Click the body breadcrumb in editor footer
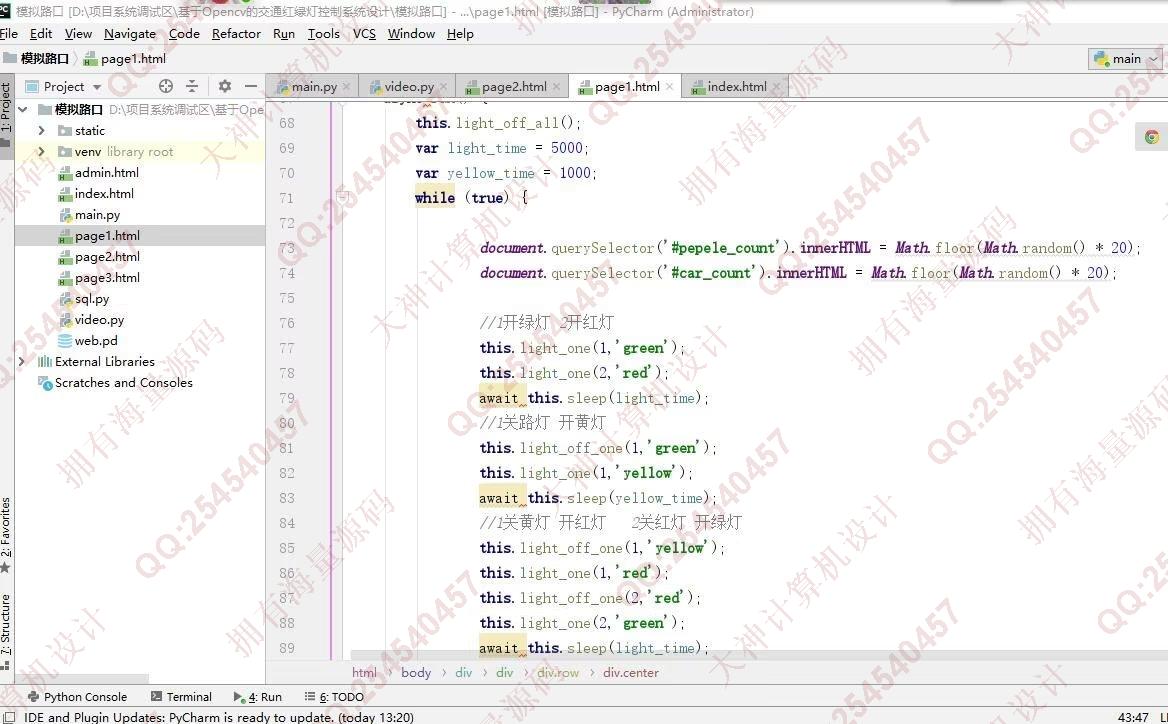 coord(416,673)
